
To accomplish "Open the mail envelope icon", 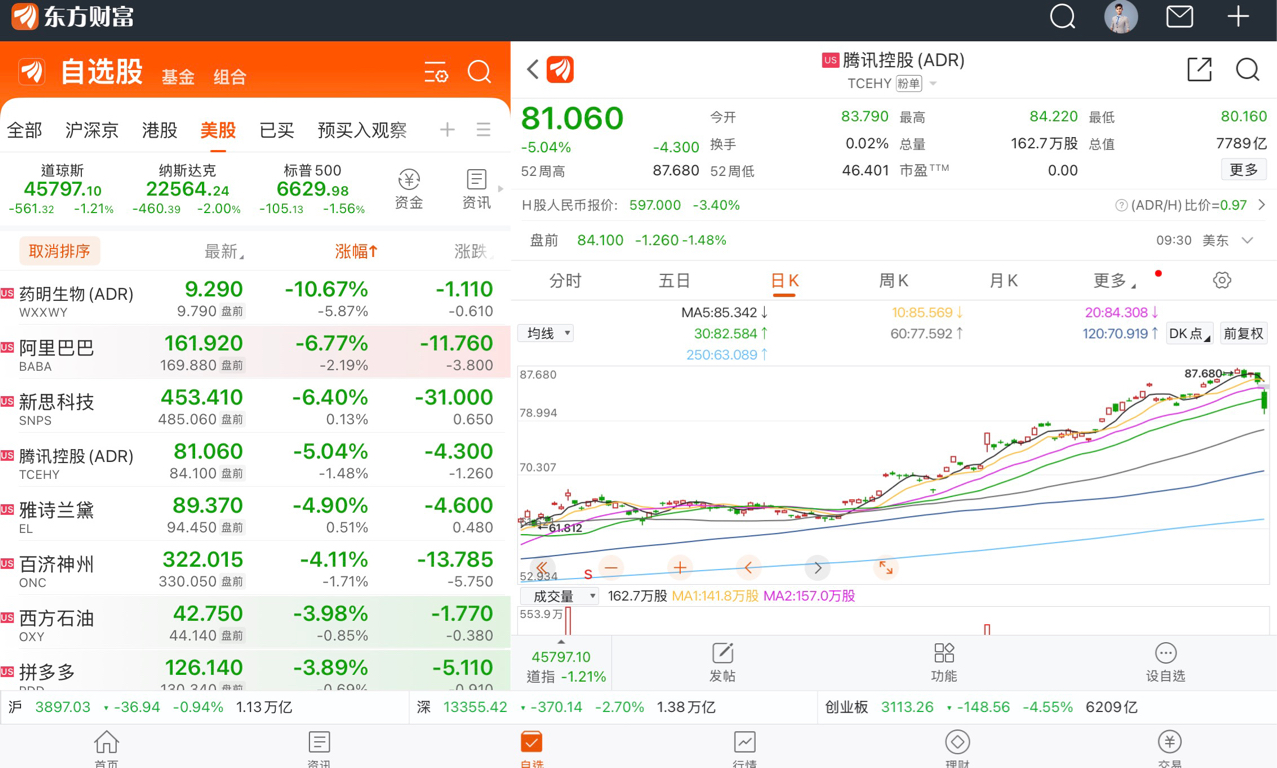I will 1180,17.
